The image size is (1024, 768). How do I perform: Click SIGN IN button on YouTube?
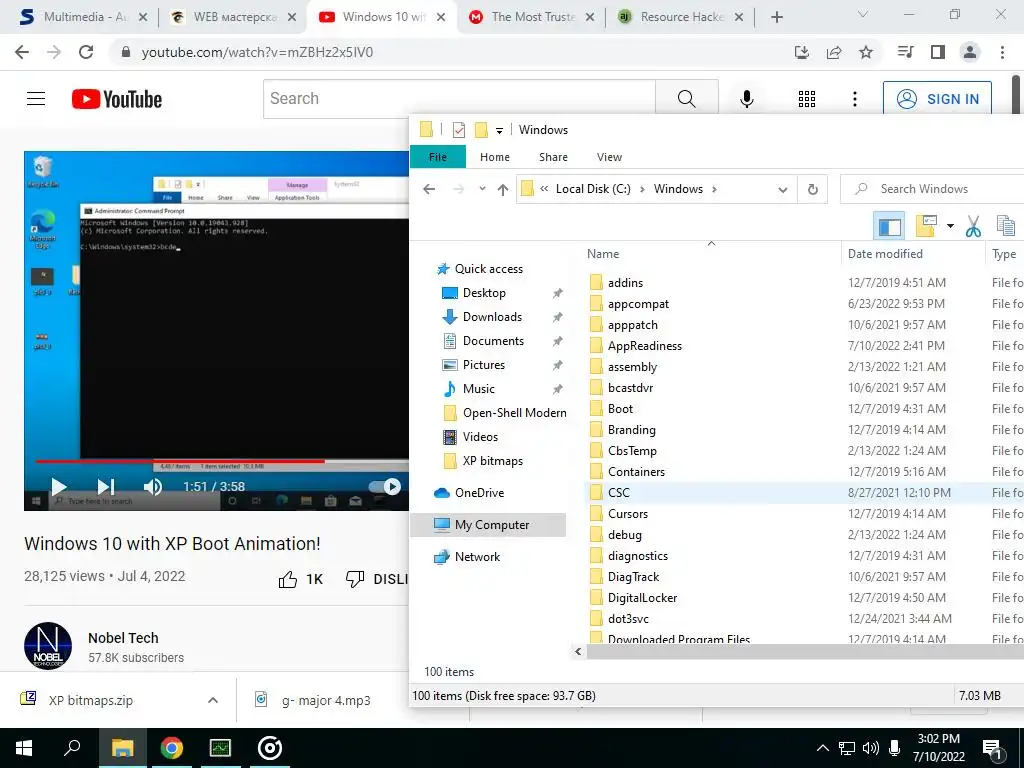point(937,99)
